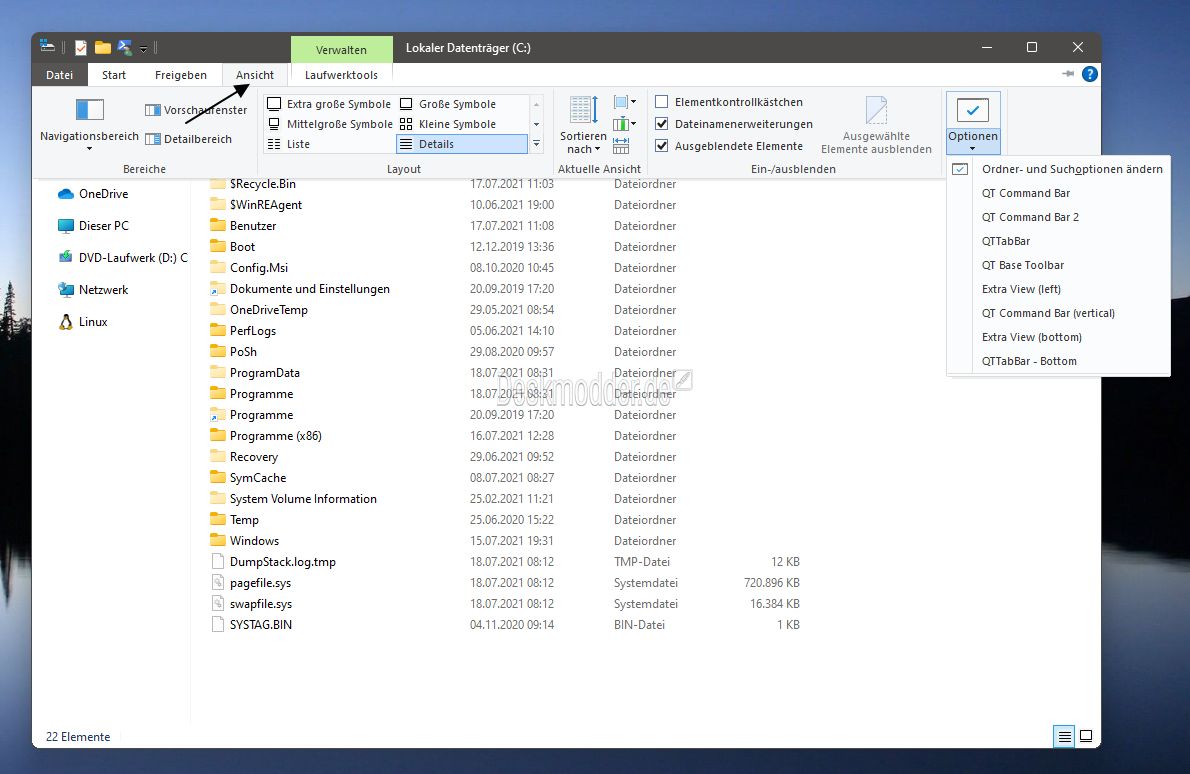Toggle the Vorschaufenster preview pane
The height and width of the screenshot is (774, 1190).
[x=196, y=110]
